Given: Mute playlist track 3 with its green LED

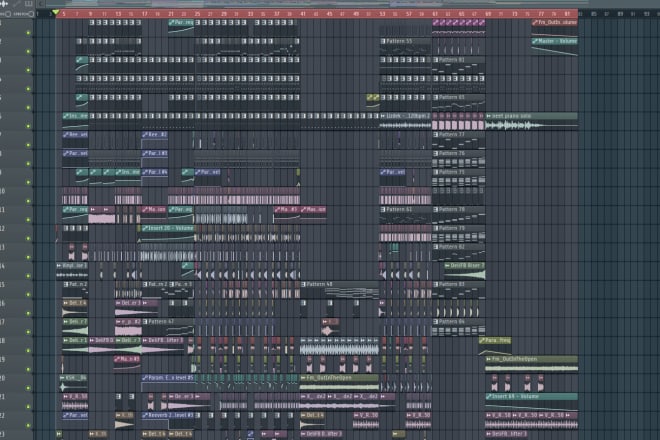Looking at the screenshot, I should 28,70.
